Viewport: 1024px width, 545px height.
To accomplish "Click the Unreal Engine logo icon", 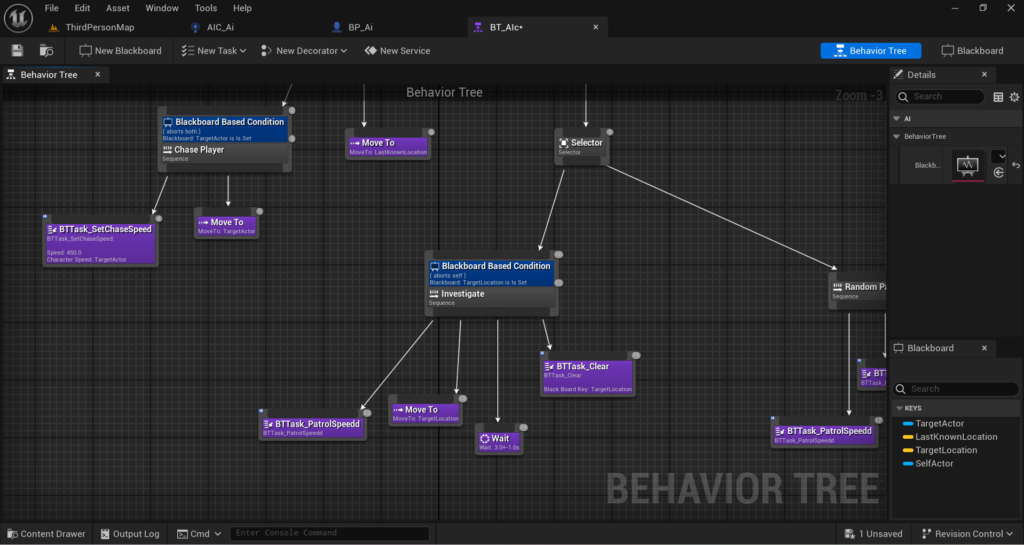I will click(x=18, y=18).
